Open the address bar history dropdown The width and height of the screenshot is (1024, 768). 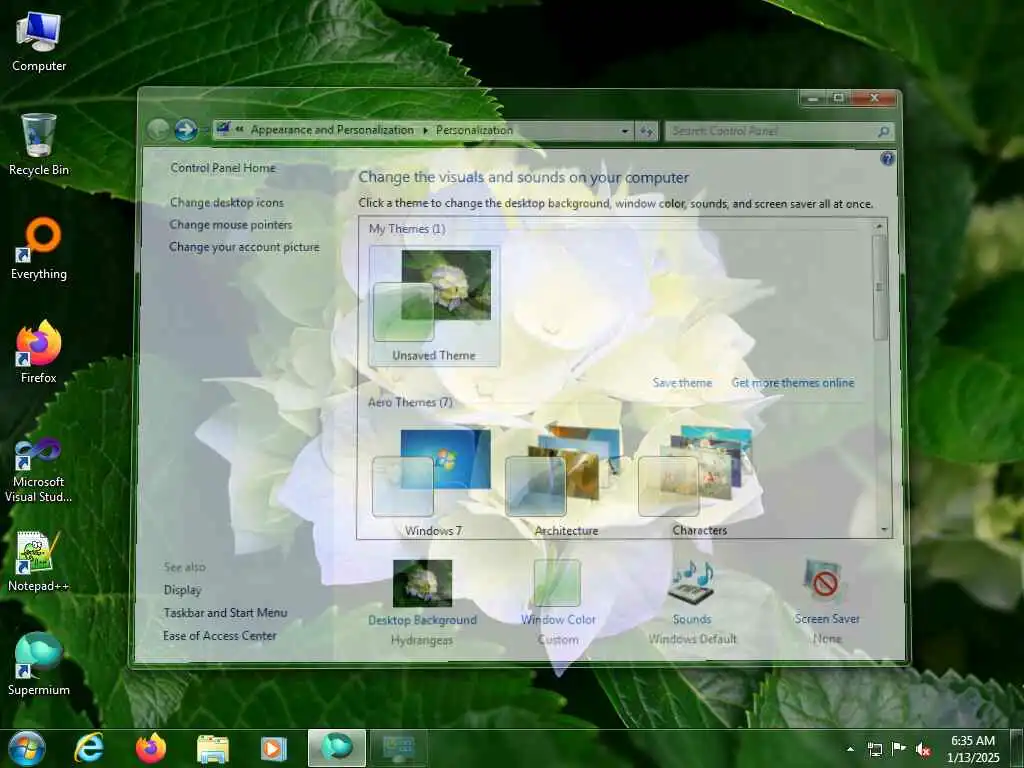point(625,131)
